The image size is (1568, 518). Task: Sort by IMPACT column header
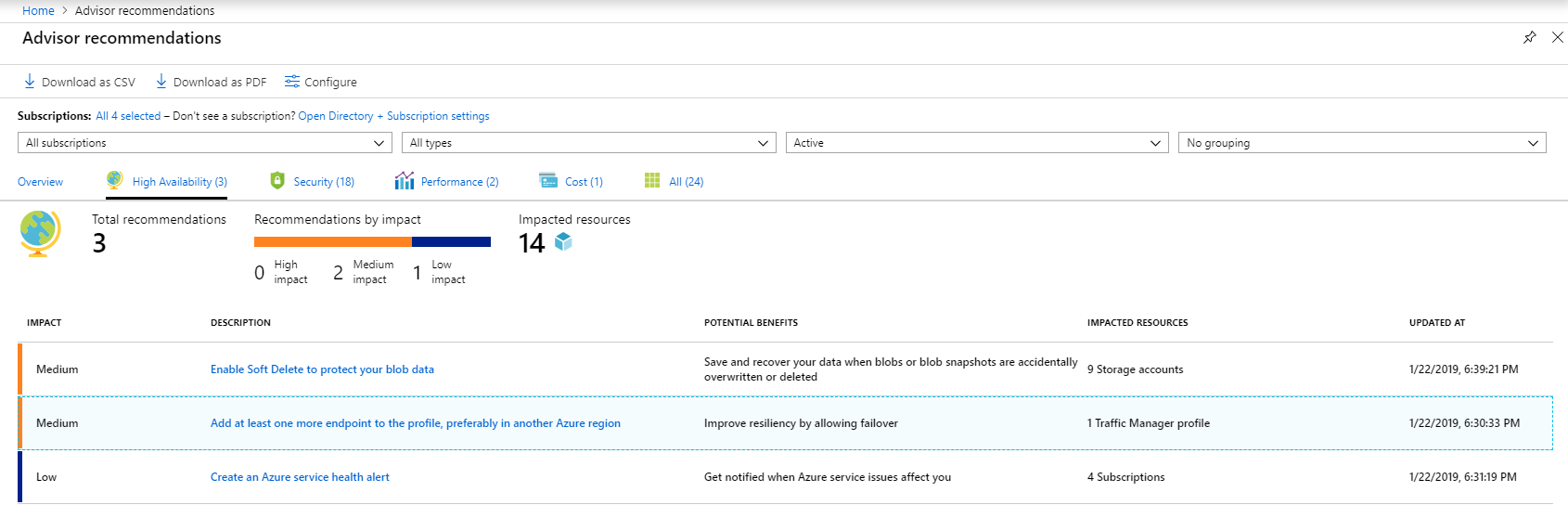click(x=44, y=323)
